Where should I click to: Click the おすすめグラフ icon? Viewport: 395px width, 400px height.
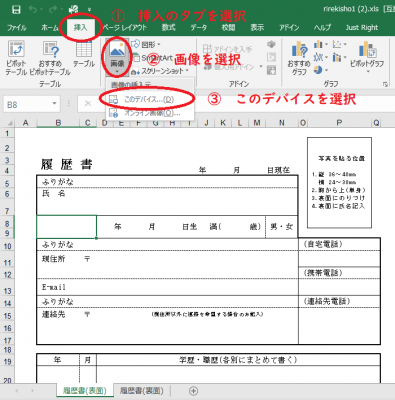click(299, 58)
